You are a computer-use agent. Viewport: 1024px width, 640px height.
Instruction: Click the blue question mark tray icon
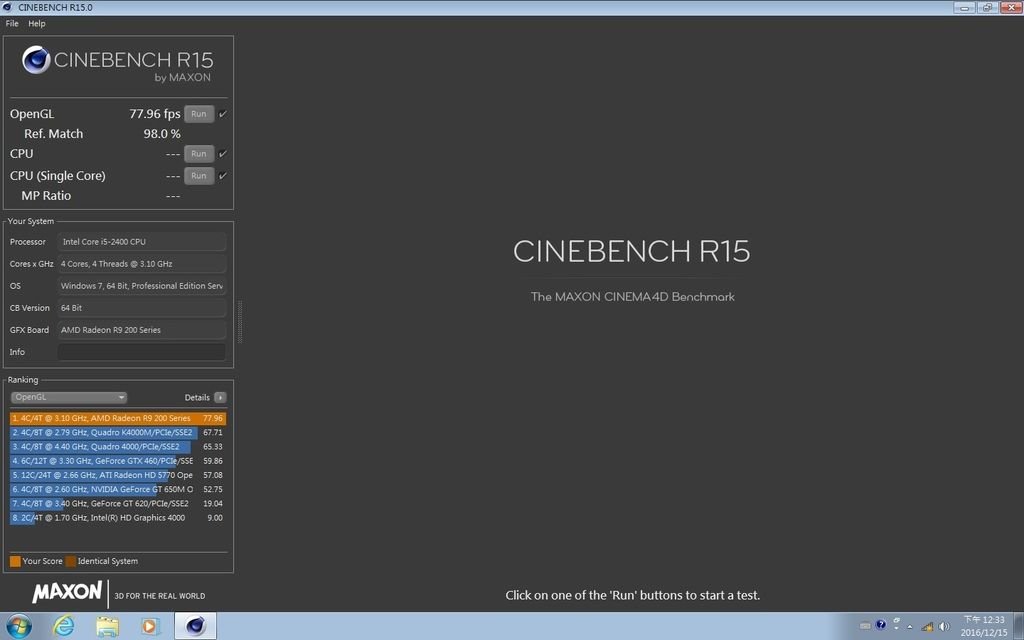(x=880, y=625)
